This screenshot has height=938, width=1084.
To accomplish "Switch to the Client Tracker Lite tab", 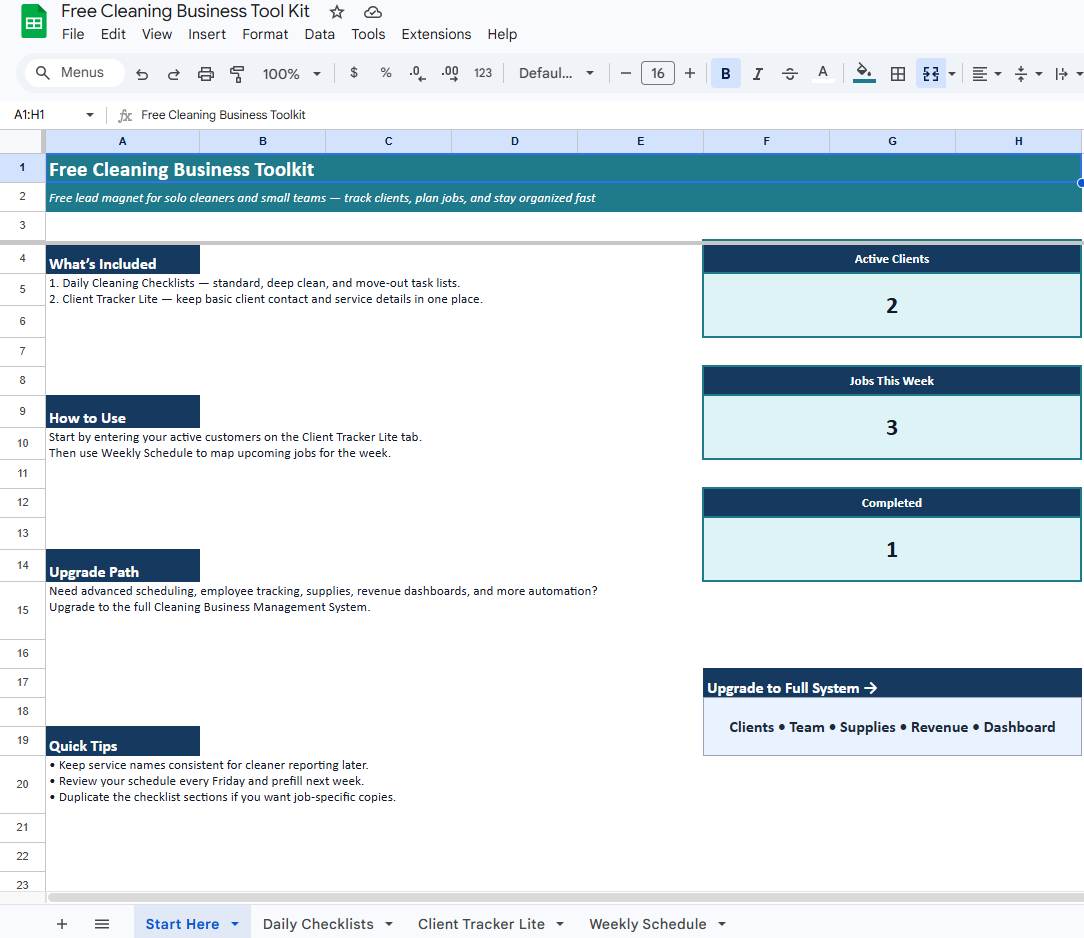I will (481, 924).
